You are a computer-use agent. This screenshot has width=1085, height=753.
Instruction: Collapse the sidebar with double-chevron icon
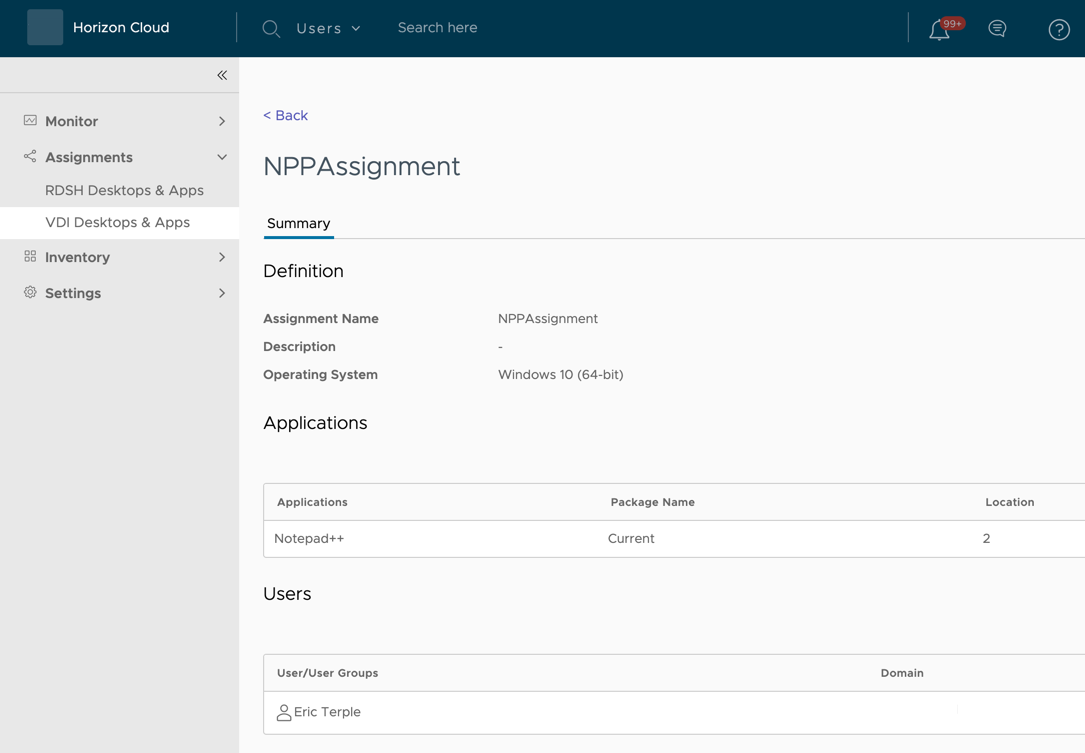pyautogui.click(x=222, y=75)
